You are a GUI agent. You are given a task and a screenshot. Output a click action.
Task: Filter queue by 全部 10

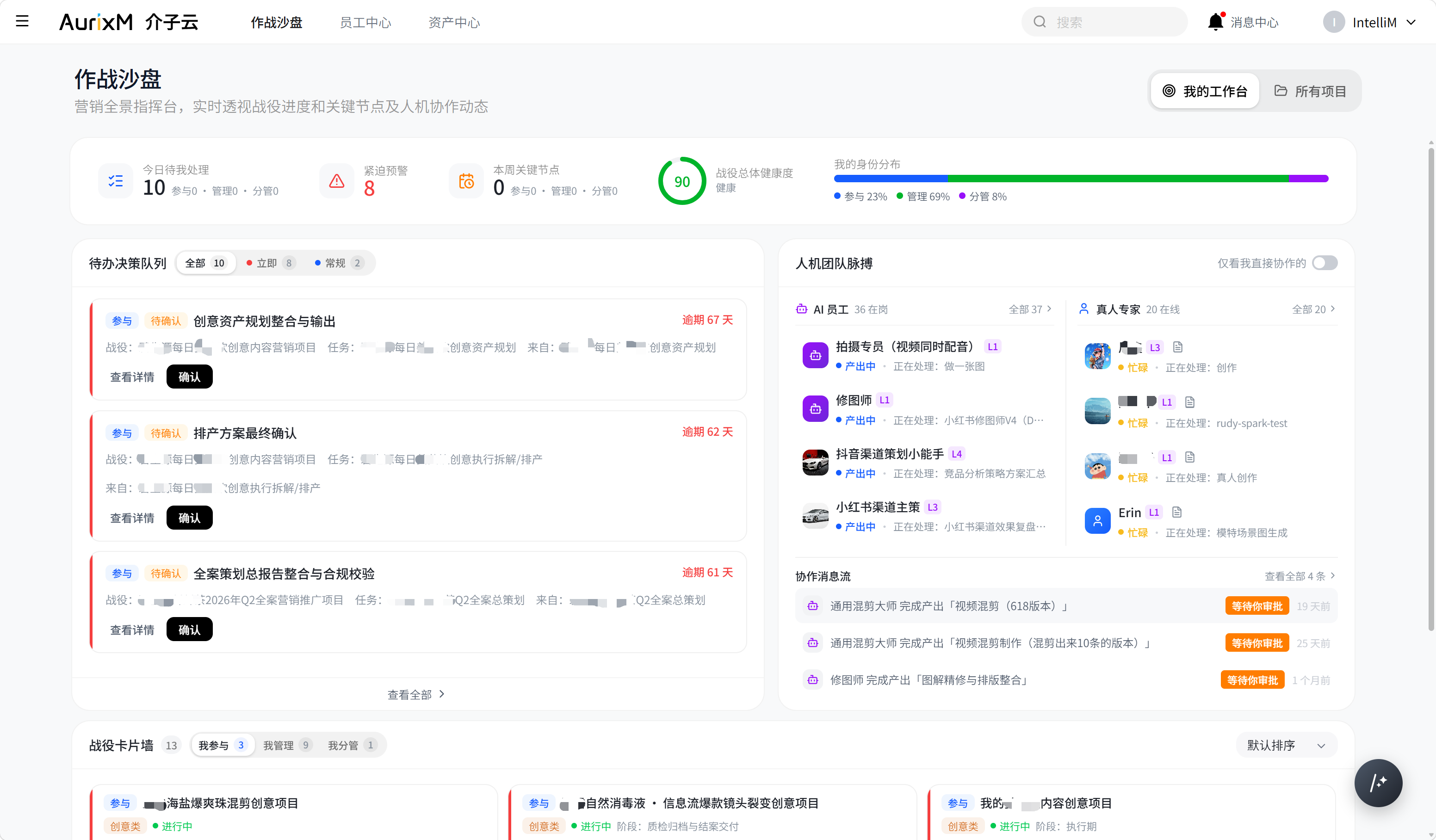coord(205,263)
